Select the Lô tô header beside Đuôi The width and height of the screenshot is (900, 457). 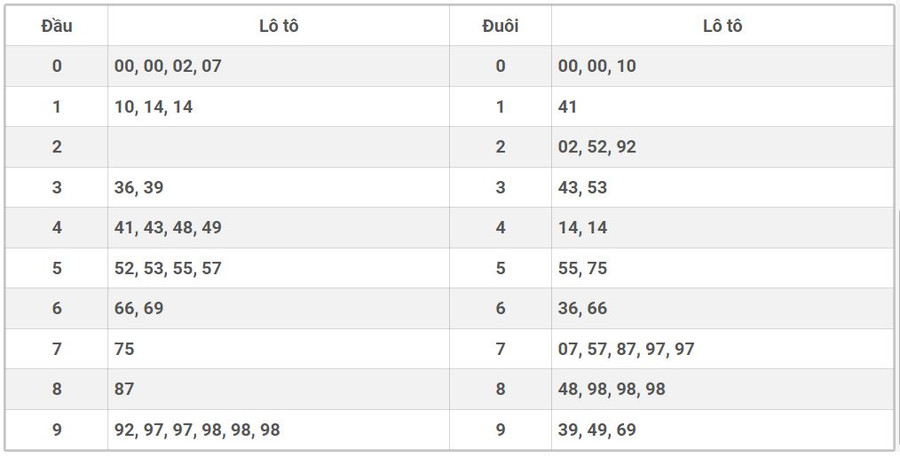pos(722,26)
